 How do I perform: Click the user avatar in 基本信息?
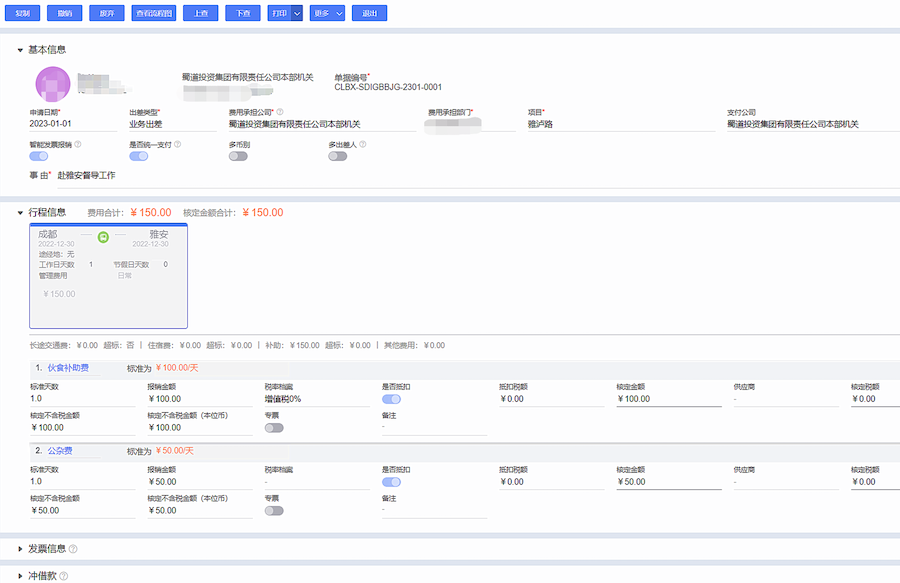52,84
